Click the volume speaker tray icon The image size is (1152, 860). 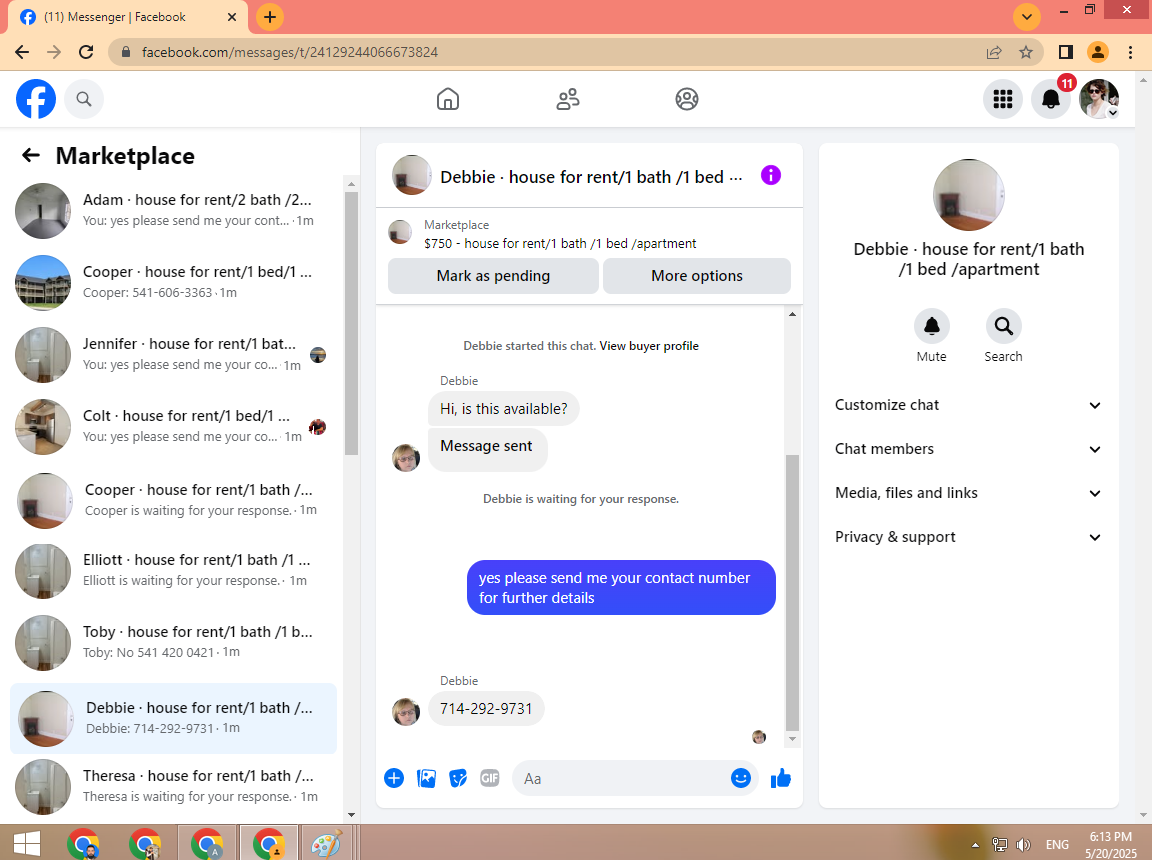(x=1023, y=845)
